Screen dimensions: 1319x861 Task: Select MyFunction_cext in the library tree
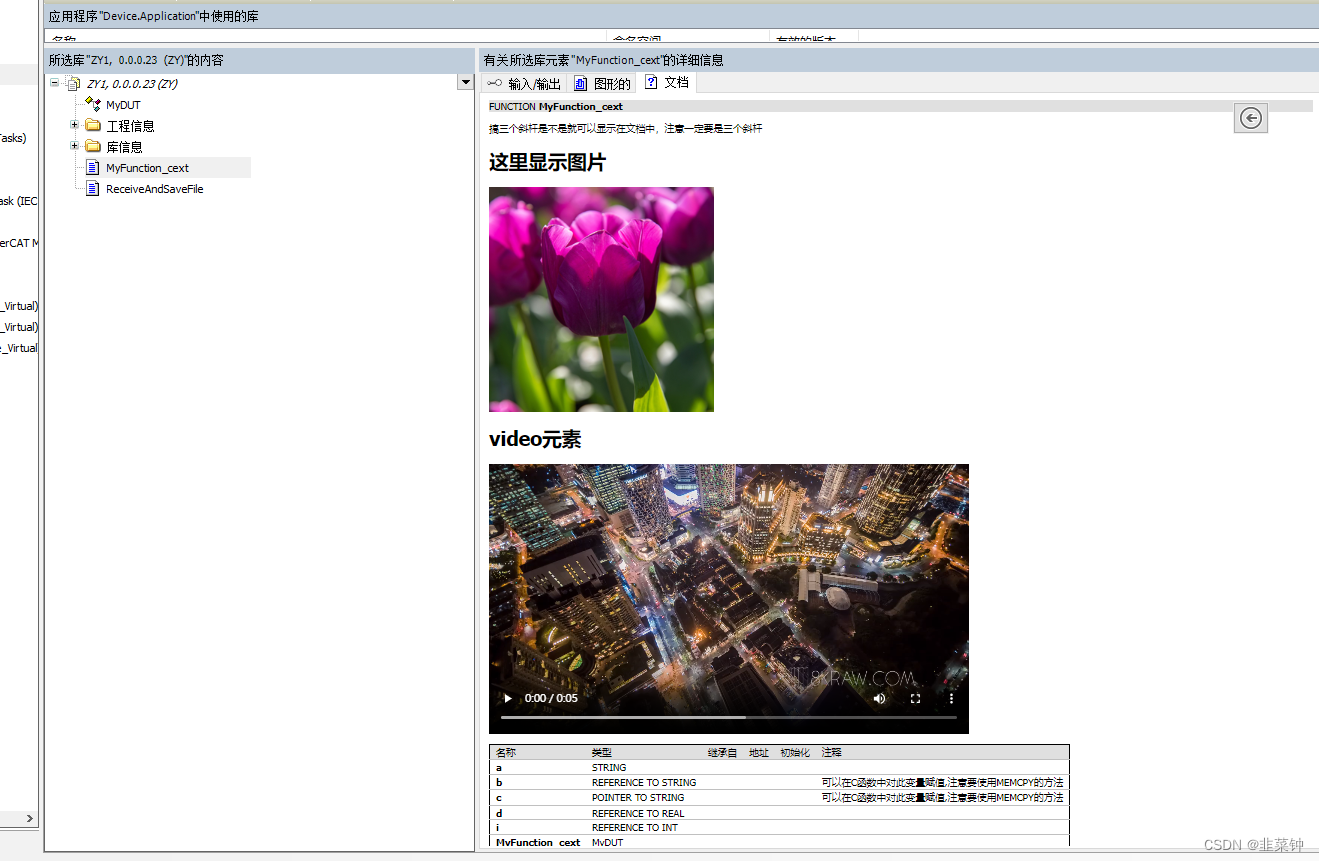[147, 168]
